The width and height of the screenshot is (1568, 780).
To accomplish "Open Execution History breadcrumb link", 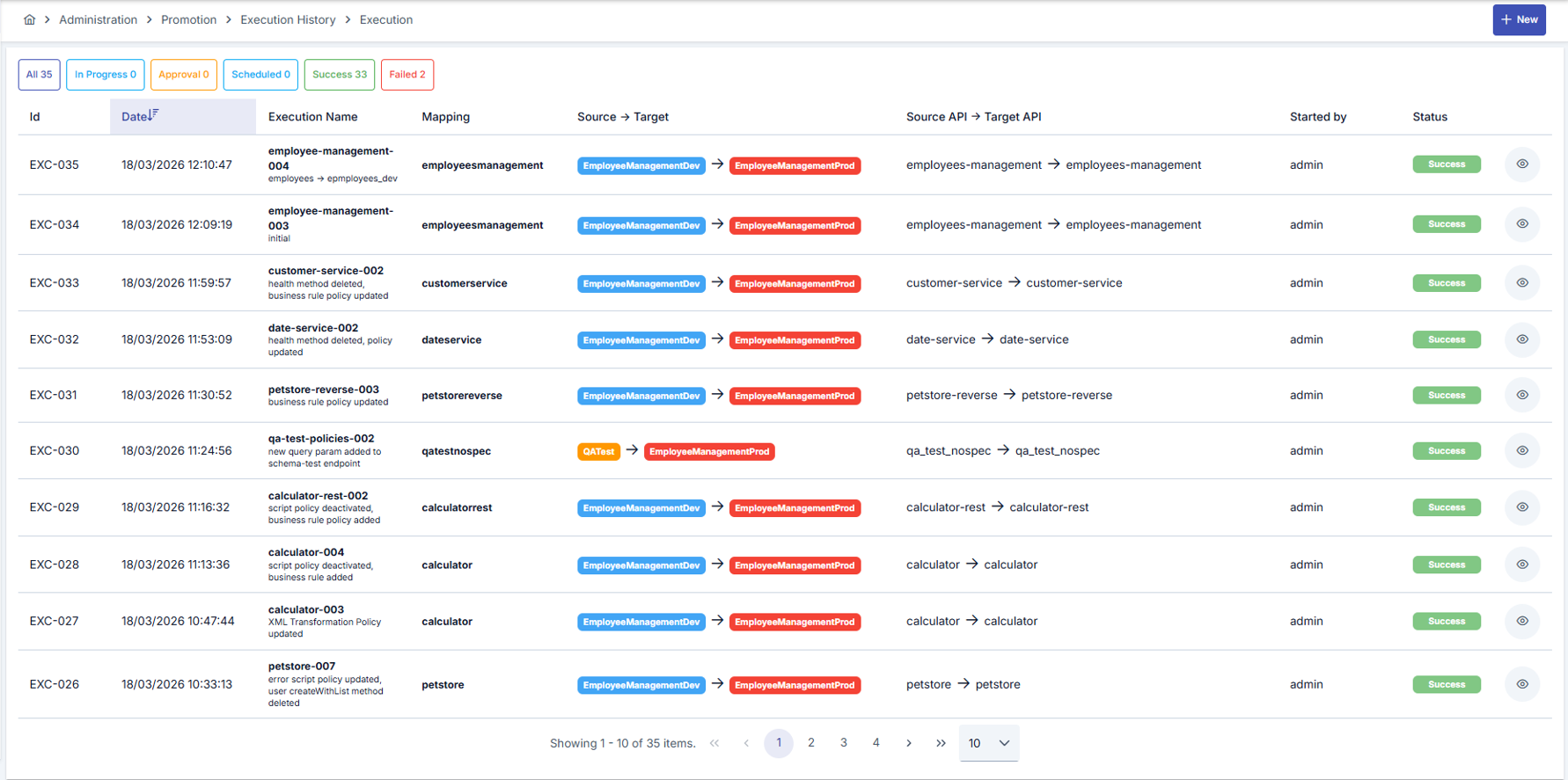I will [x=288, y=19].
